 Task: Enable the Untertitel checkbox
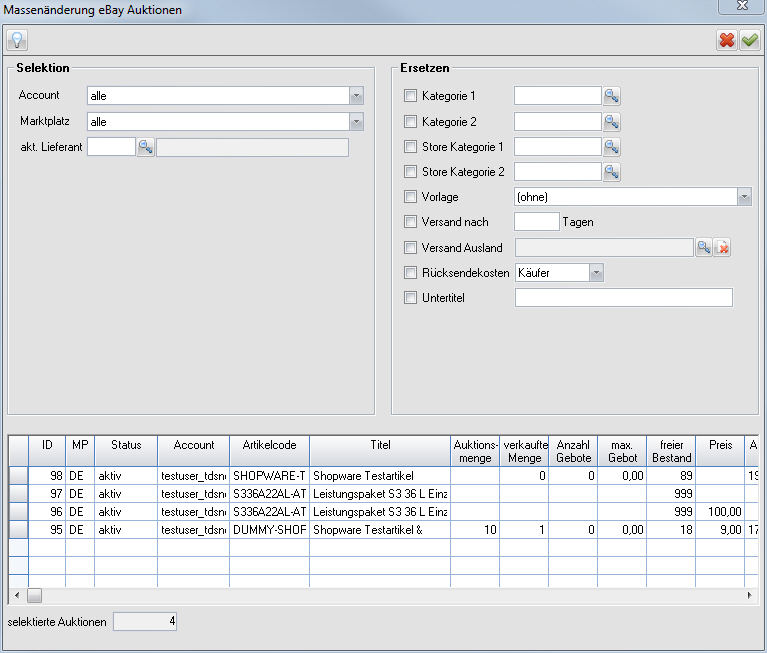pyautogui.click(x=410, y=297)
